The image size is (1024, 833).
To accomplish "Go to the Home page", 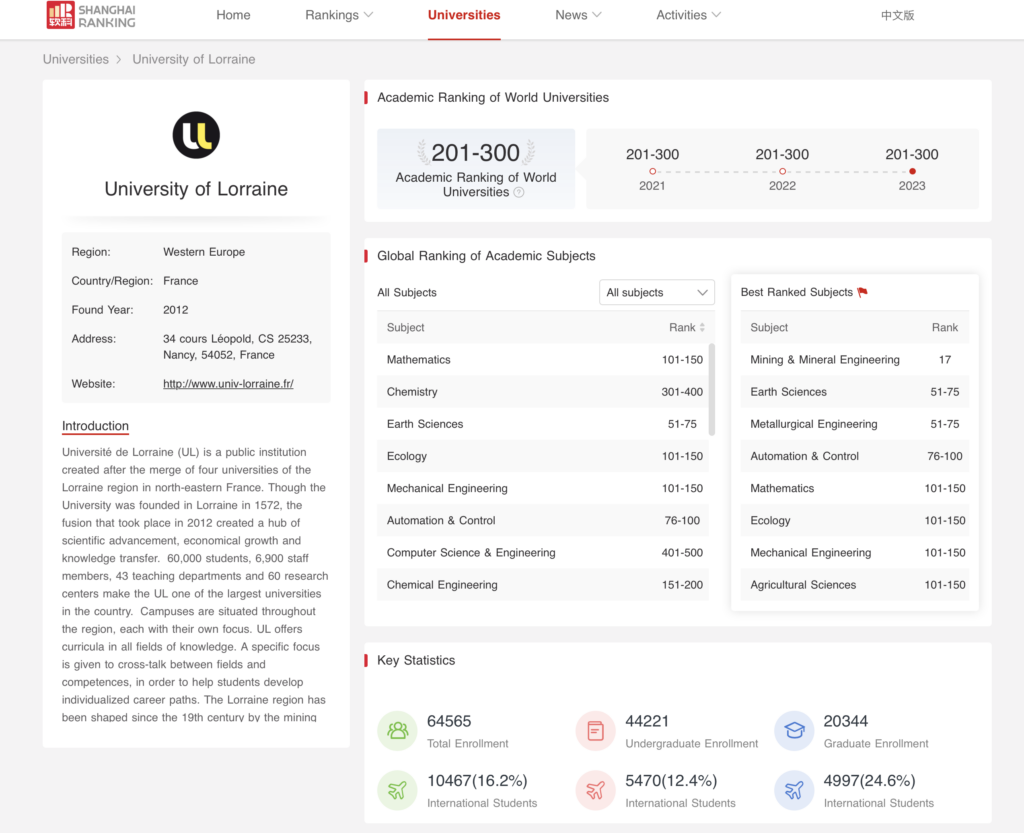I will (233, 15).
